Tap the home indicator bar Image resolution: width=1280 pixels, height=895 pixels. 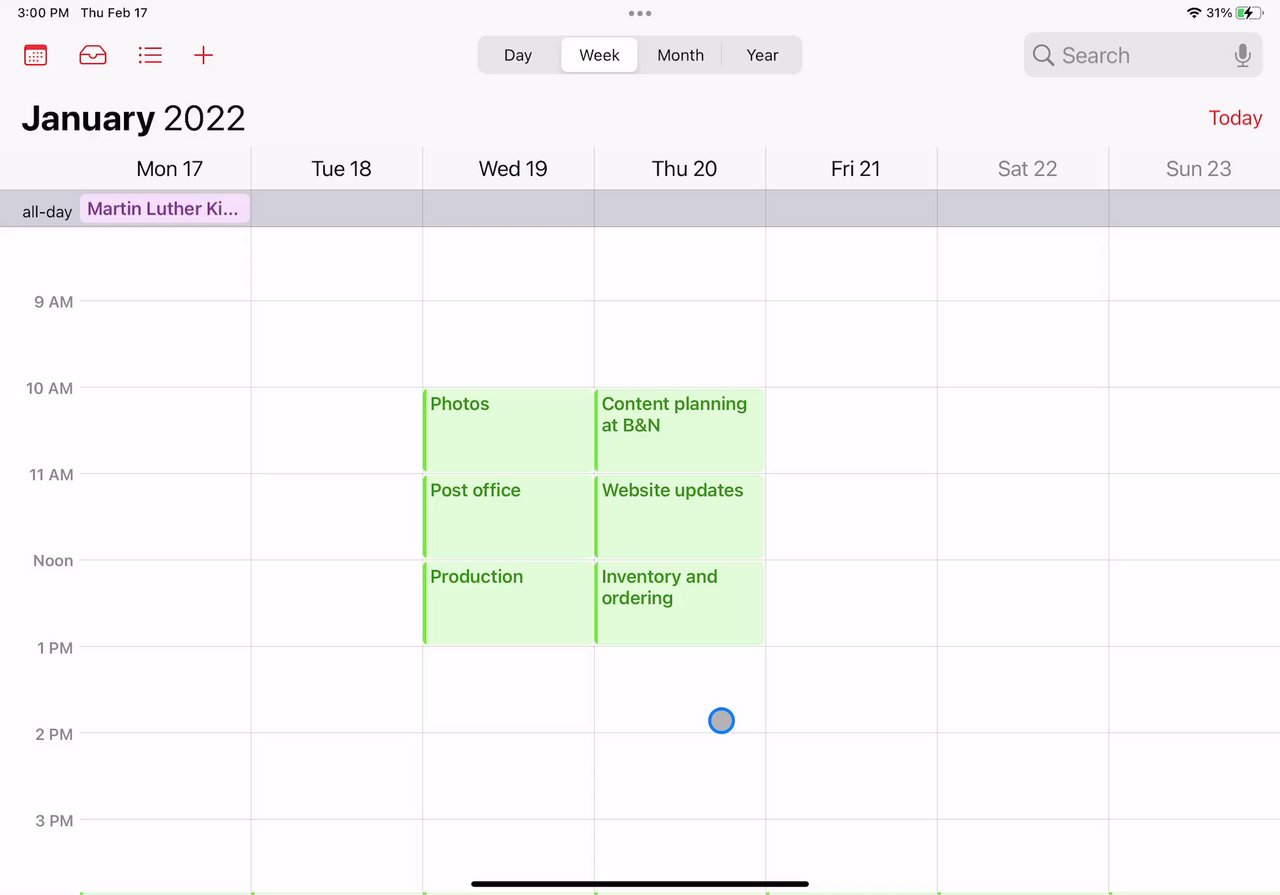pos(640,884)
